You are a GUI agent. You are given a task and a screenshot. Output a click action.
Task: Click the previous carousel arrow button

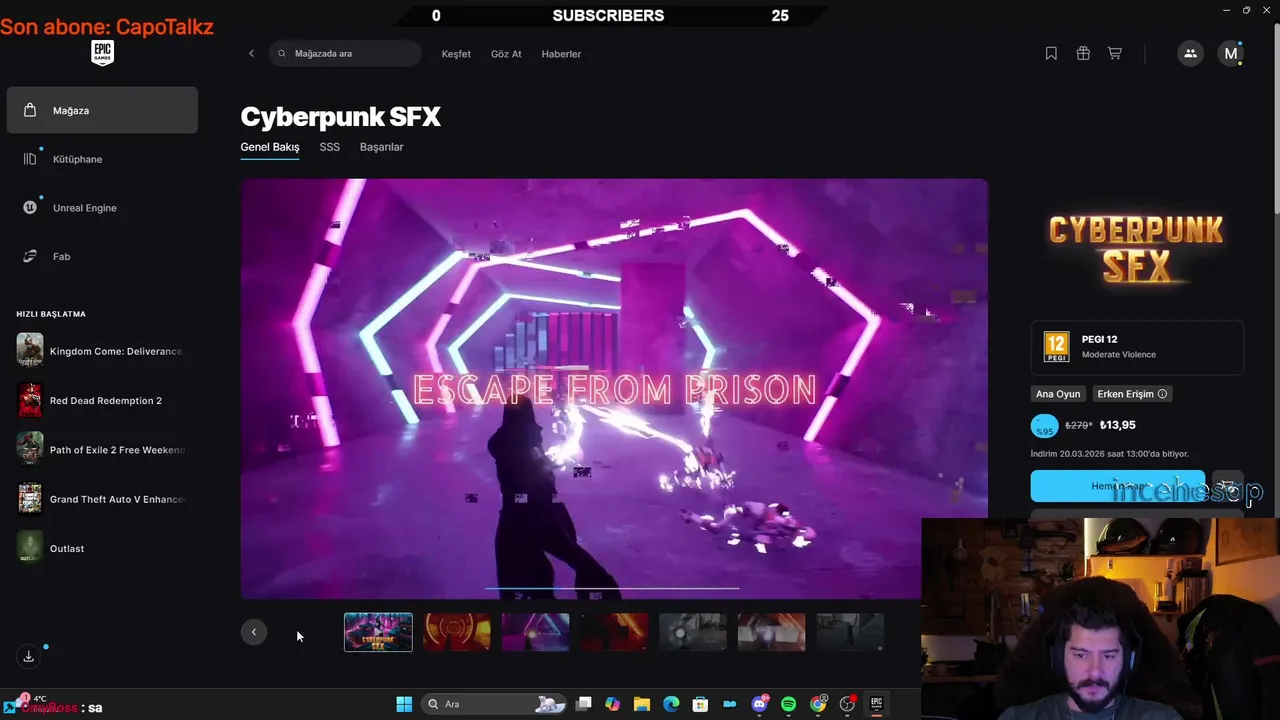coord(254,632)
